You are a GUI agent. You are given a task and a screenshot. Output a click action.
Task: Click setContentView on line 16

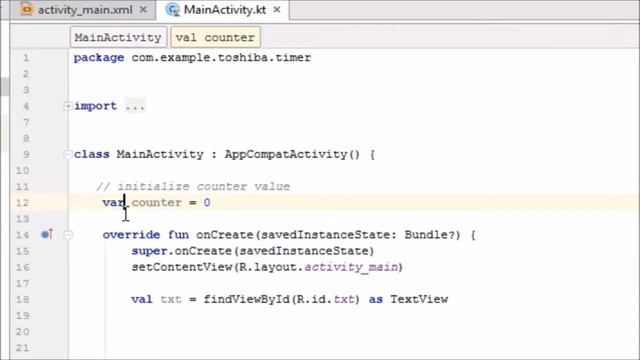(182, 267)
